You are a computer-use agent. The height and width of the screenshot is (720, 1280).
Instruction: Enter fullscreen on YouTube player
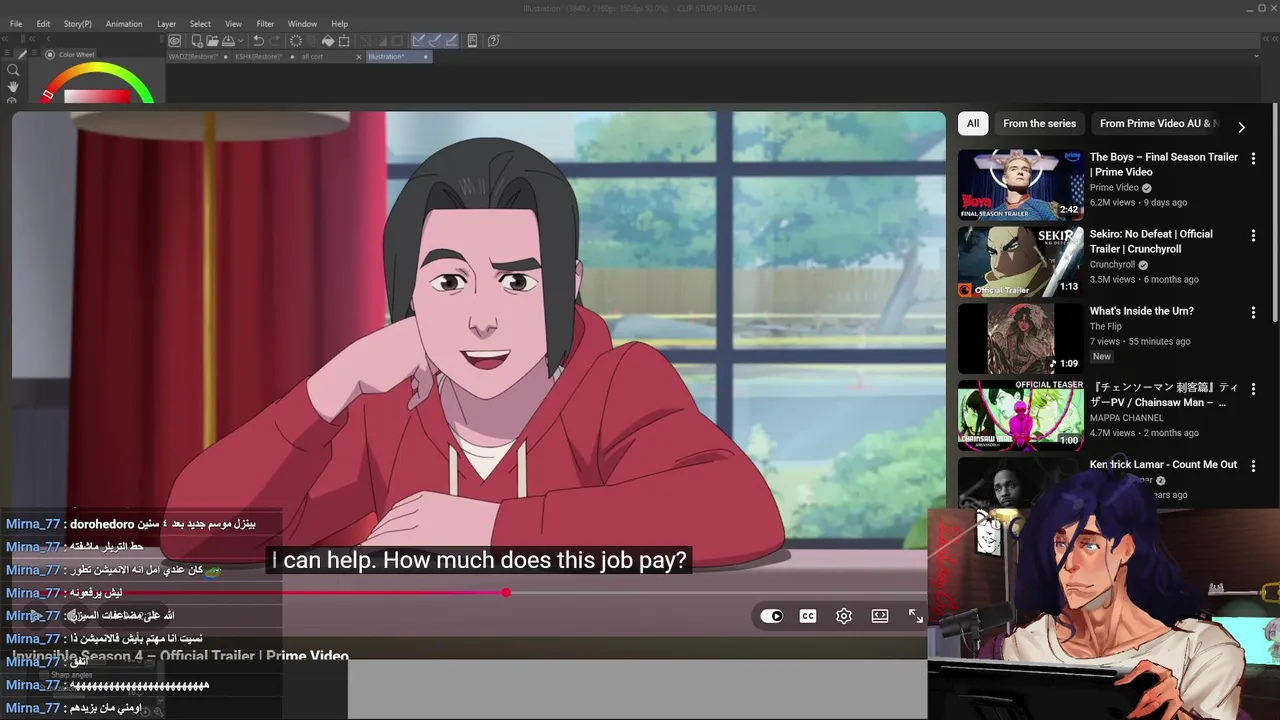(916, 616)
